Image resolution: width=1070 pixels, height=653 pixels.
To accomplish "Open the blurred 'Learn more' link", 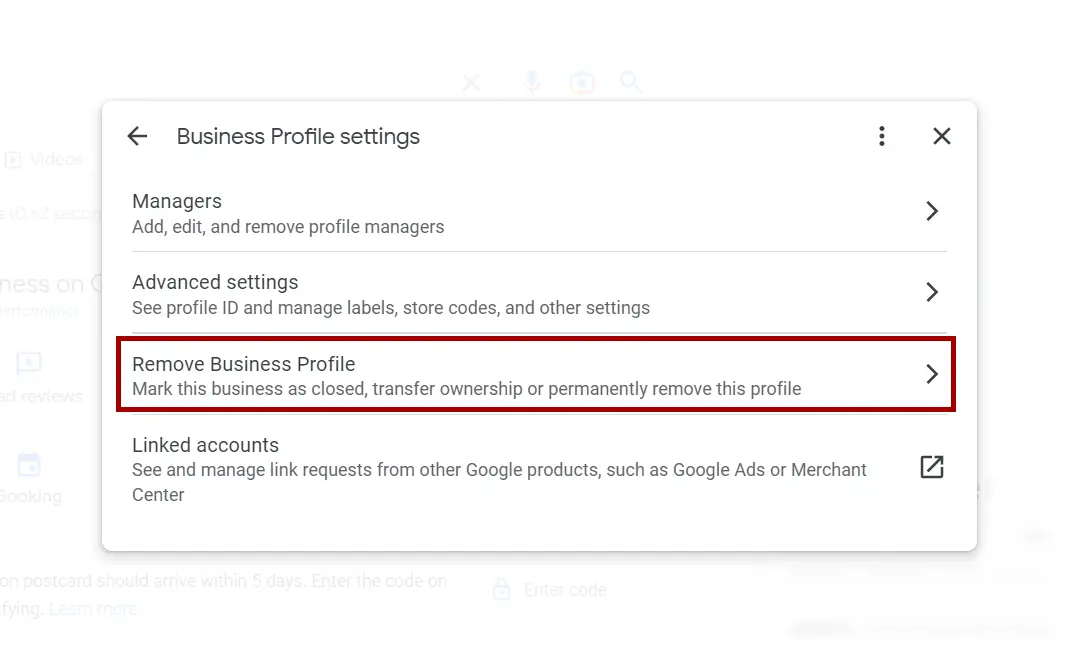I will tap(93, 609).
